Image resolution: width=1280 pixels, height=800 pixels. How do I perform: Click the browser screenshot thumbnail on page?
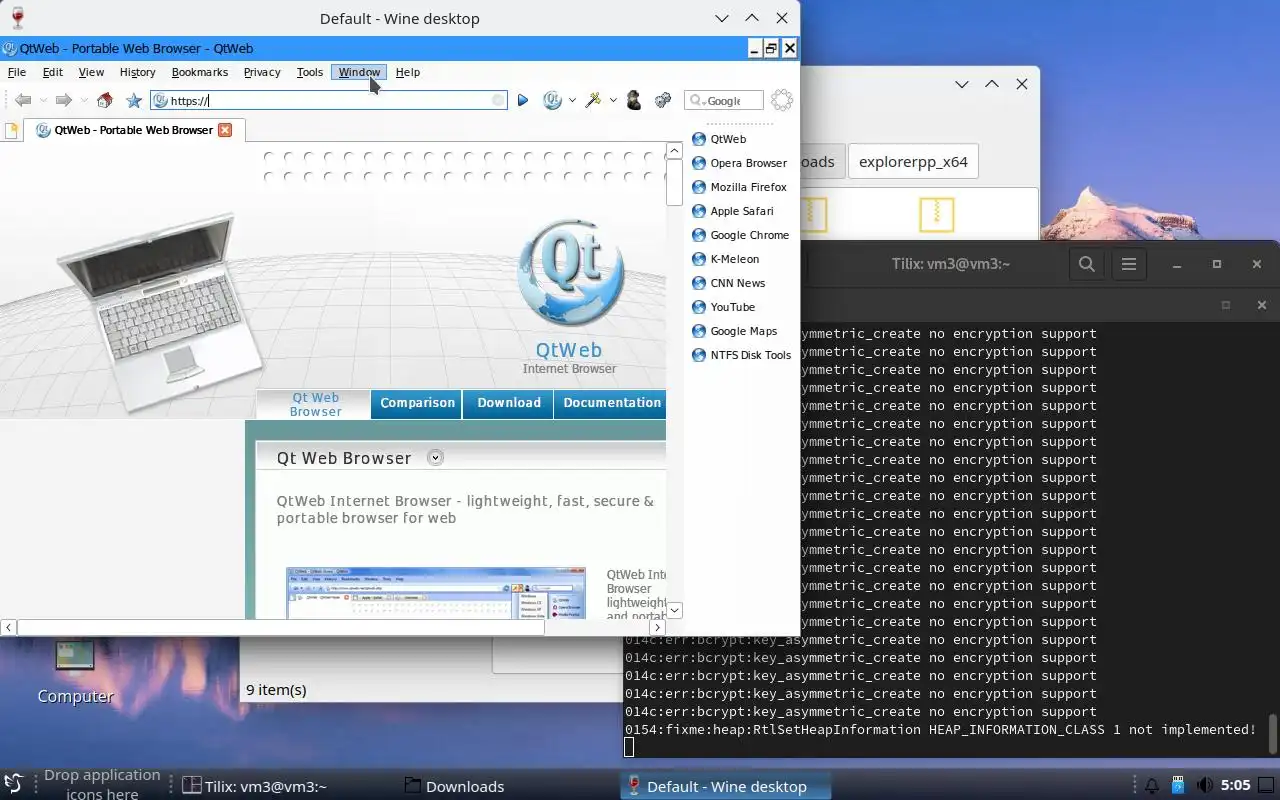tap(436, 593)
